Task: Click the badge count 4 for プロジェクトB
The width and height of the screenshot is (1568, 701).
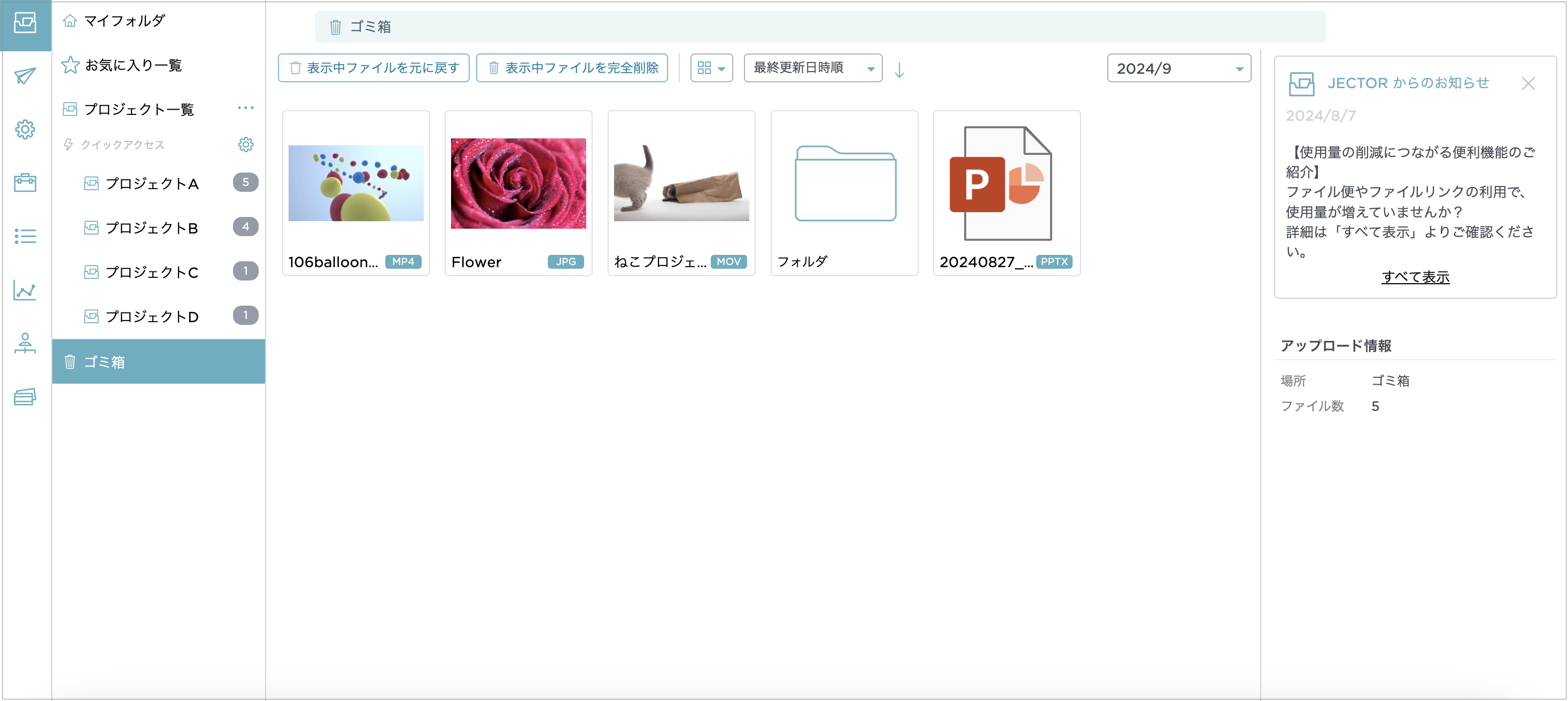Action: (246, 227)
